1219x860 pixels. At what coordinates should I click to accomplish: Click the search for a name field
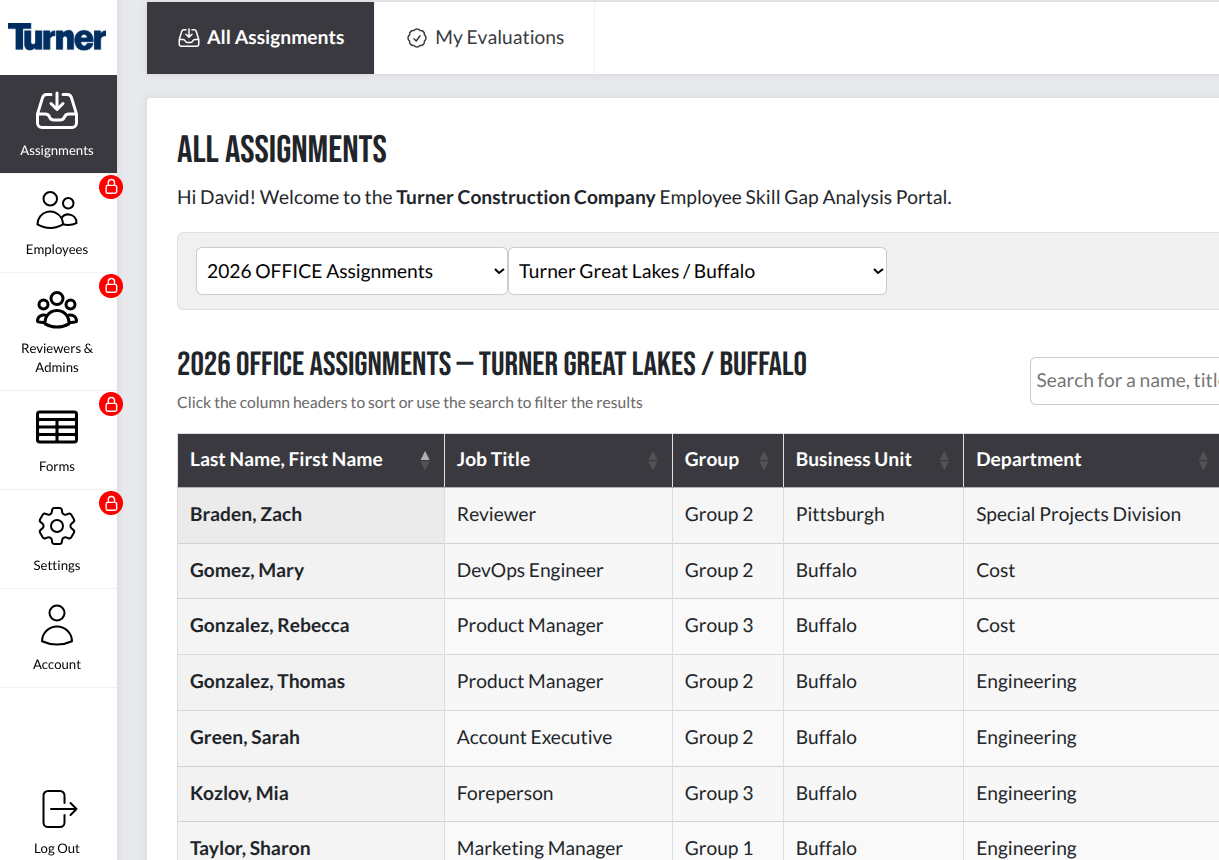[x=1124, y=381]
